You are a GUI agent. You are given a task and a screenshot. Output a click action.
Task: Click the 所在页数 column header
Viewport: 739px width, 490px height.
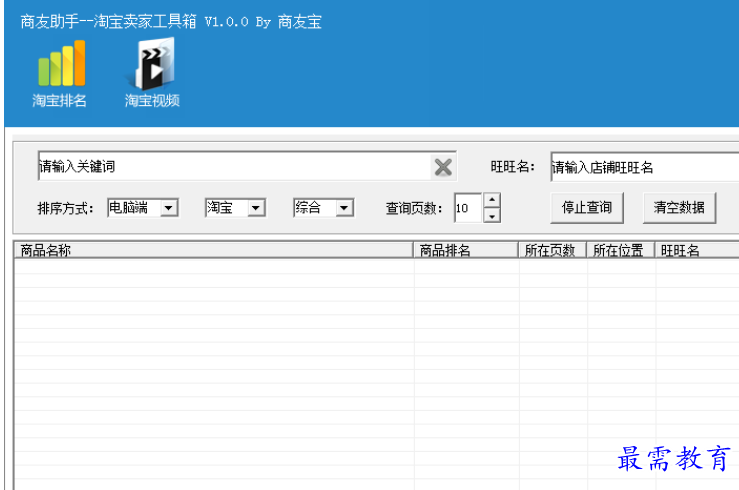pos(552,250)
